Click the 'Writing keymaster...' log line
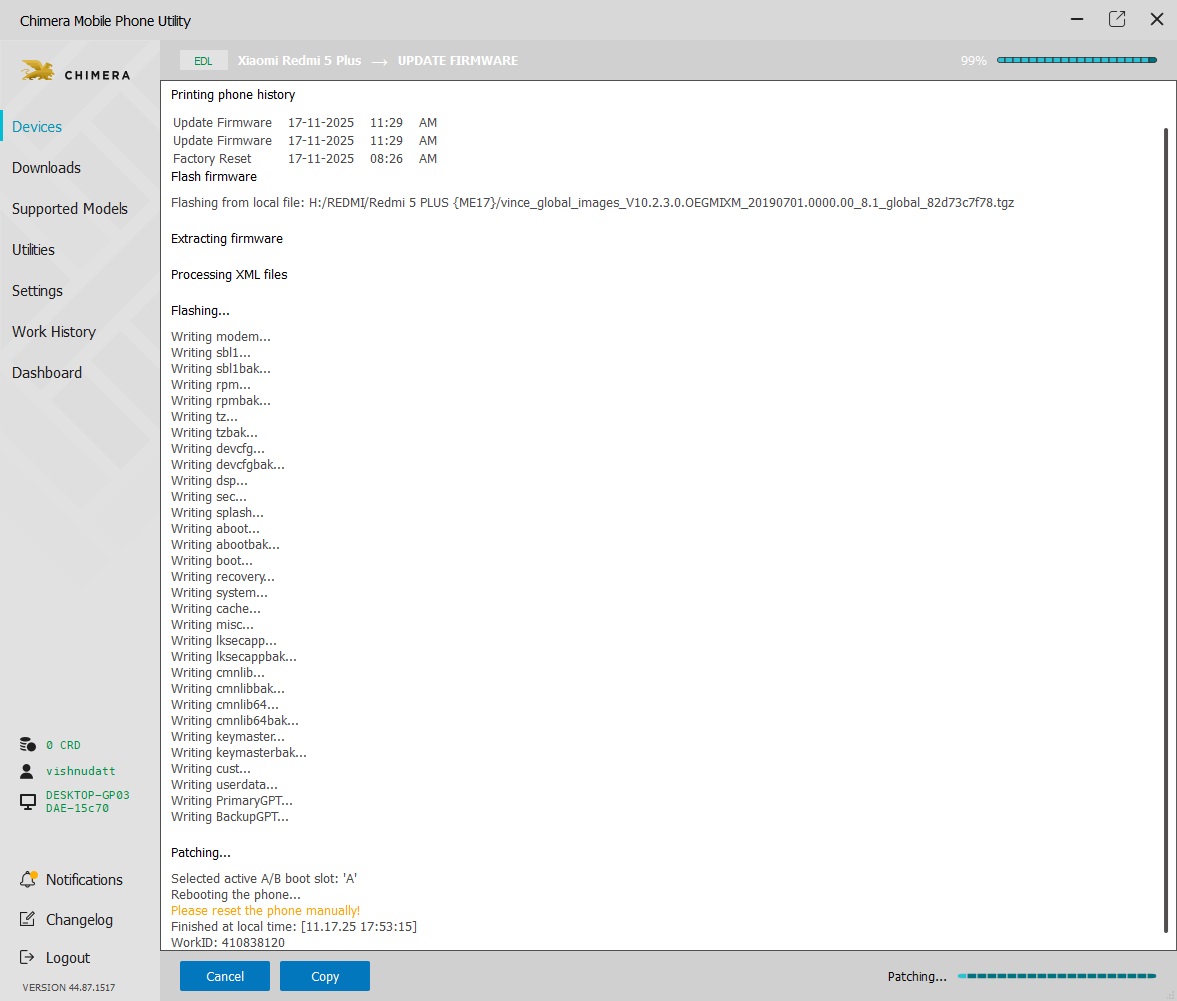 [x=228, y=737]
